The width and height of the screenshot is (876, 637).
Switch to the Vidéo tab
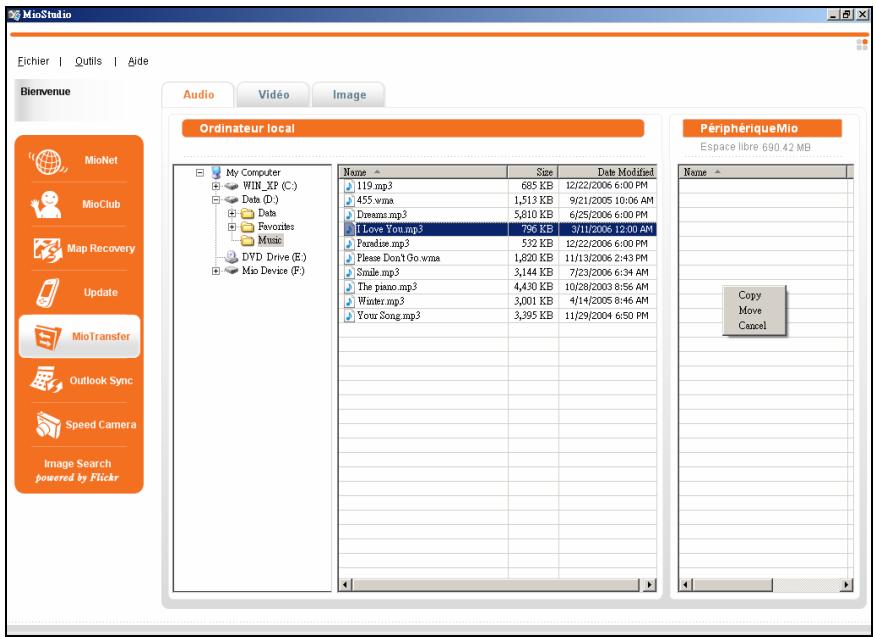(273, 95)
